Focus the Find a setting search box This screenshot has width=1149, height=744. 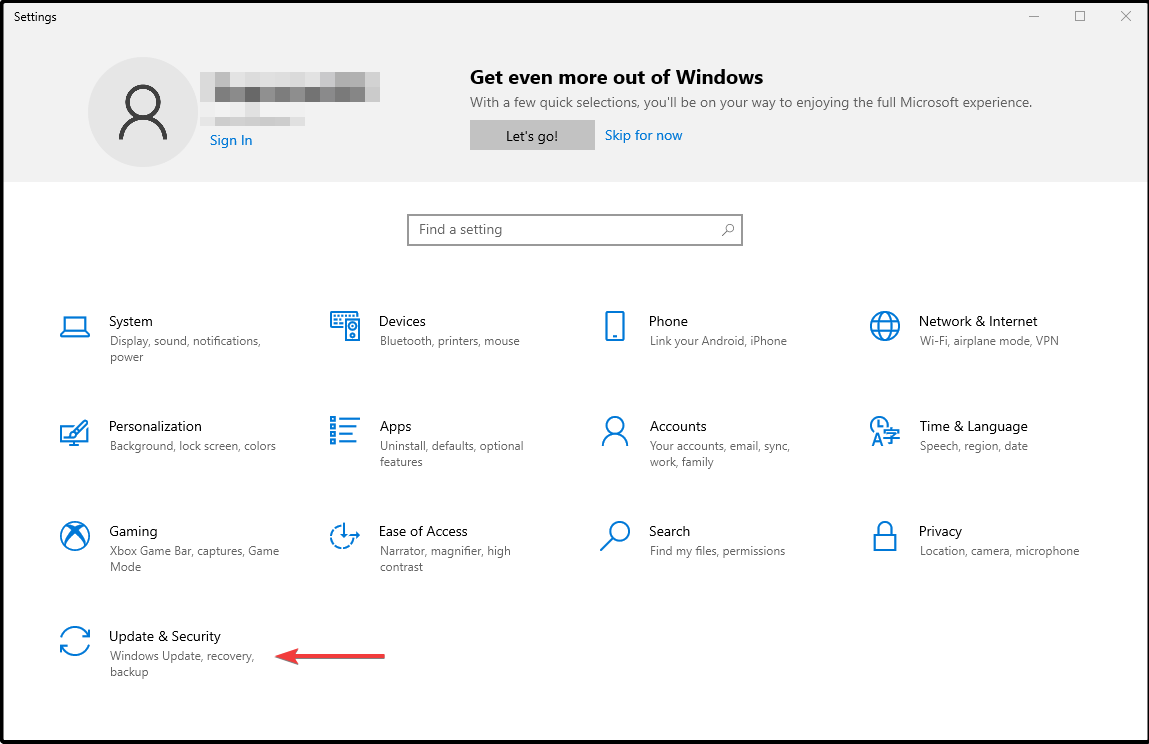tap(565, 230)
